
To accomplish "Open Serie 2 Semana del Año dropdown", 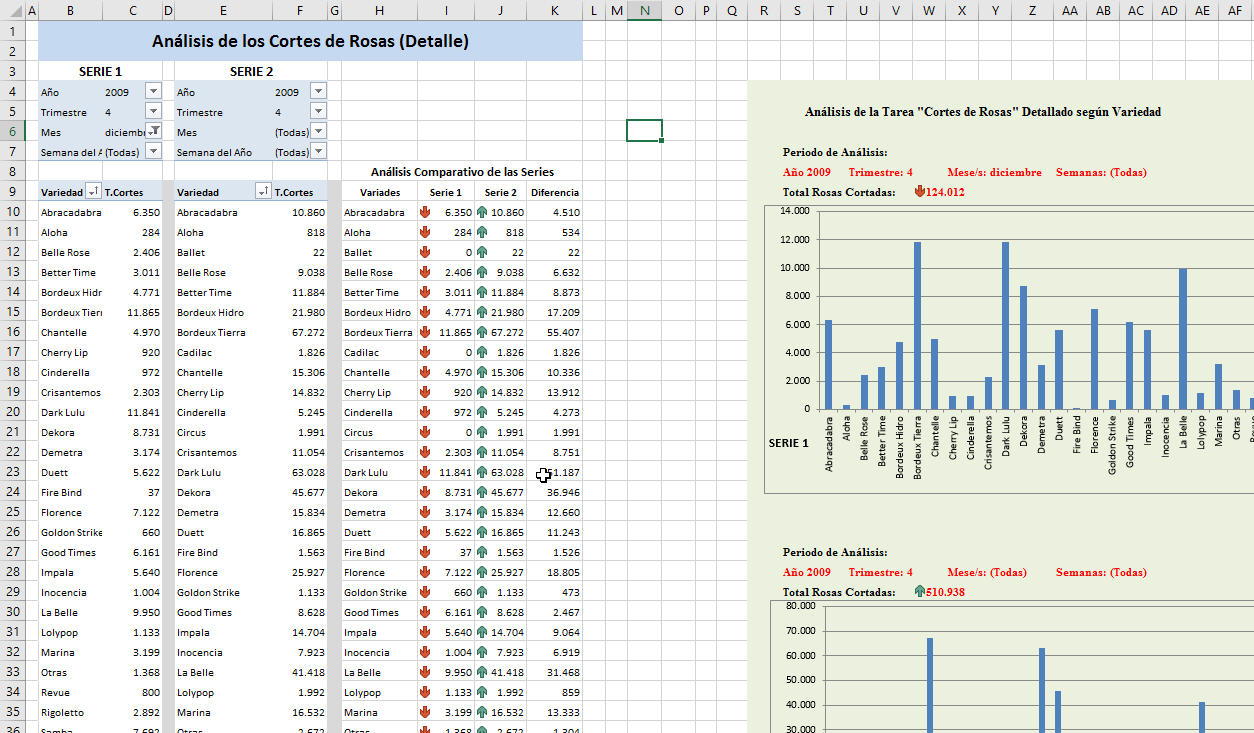I will tap(318, 151).
